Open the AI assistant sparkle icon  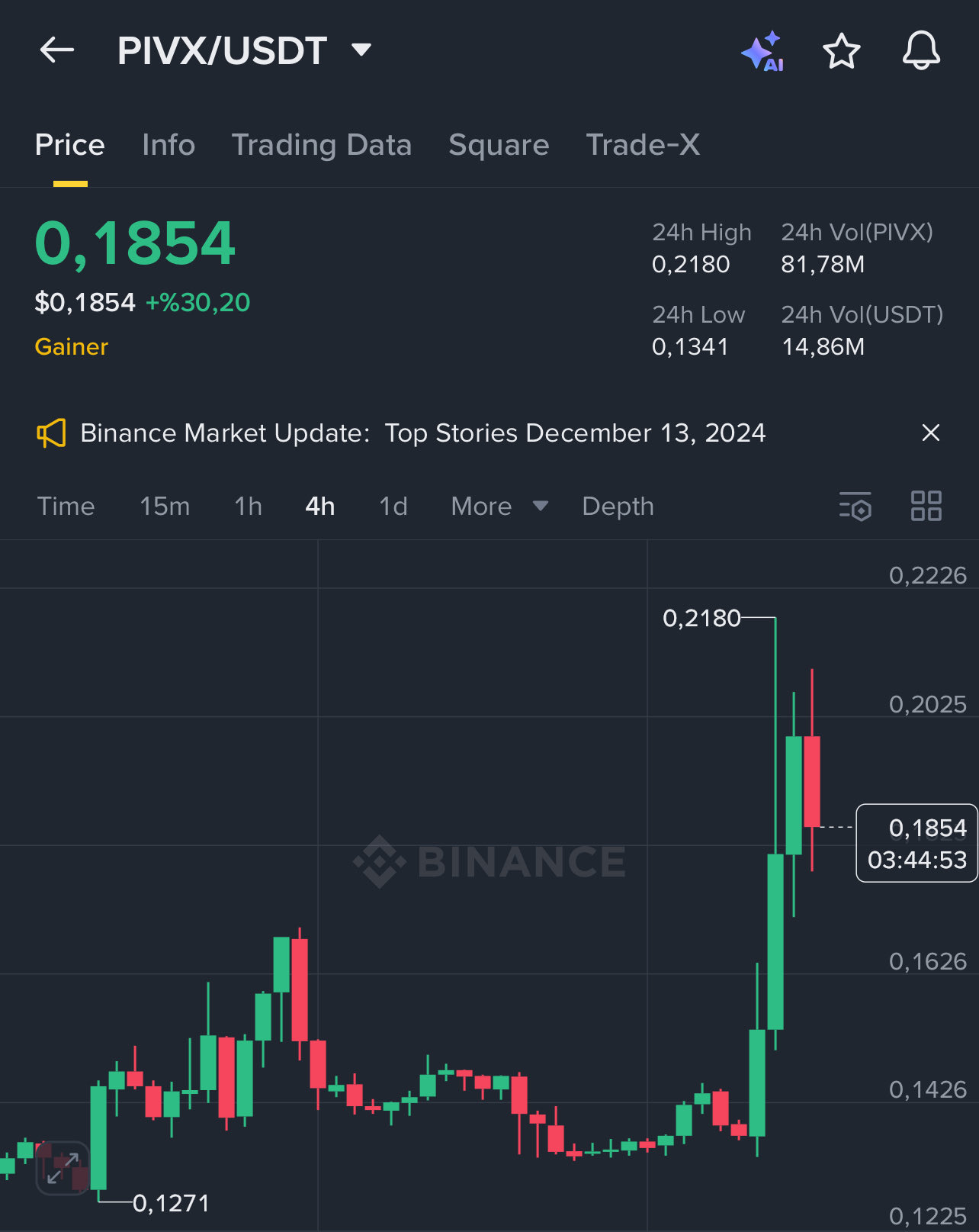[x=763, y=52]
